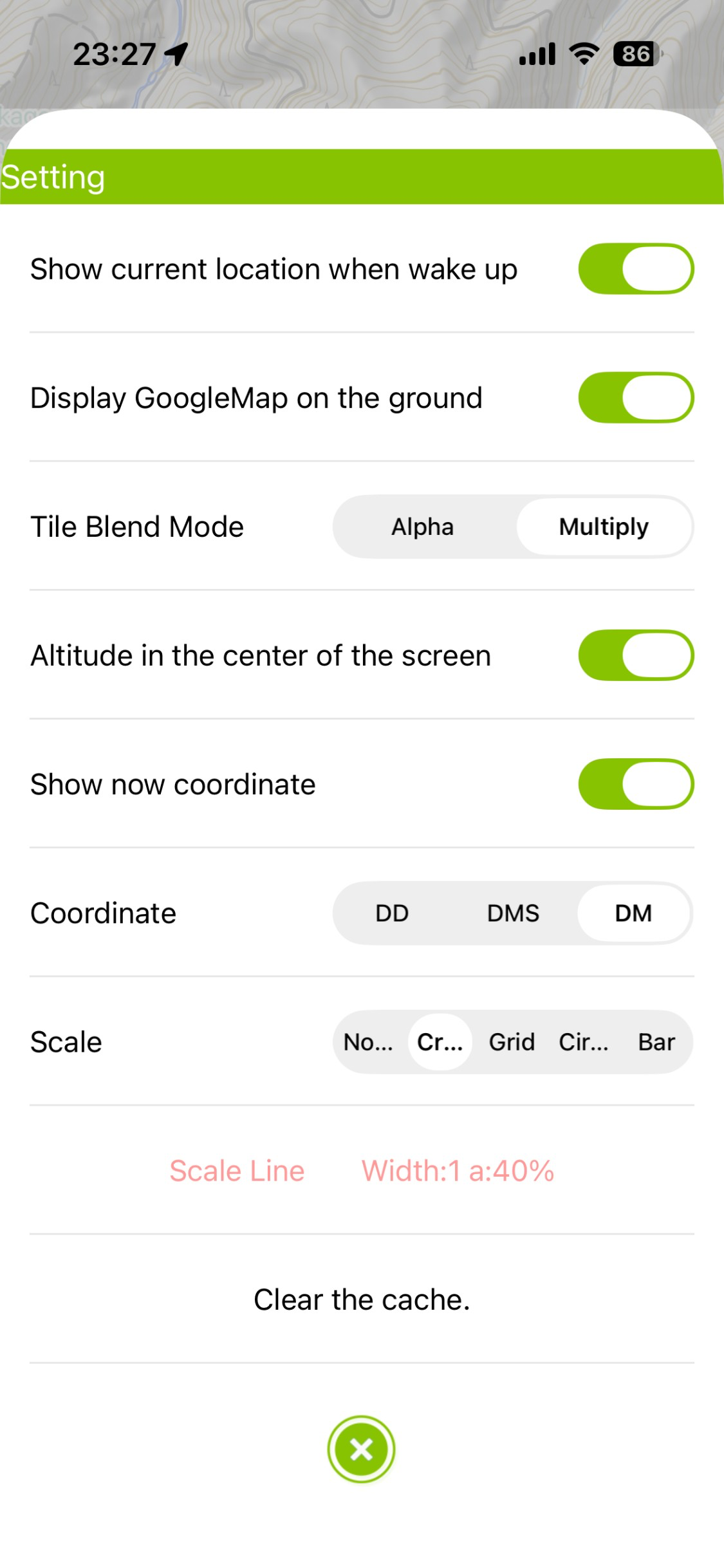724x1568 pixels.
Task: Tap the green circular close X icon
Action: 361,1449
